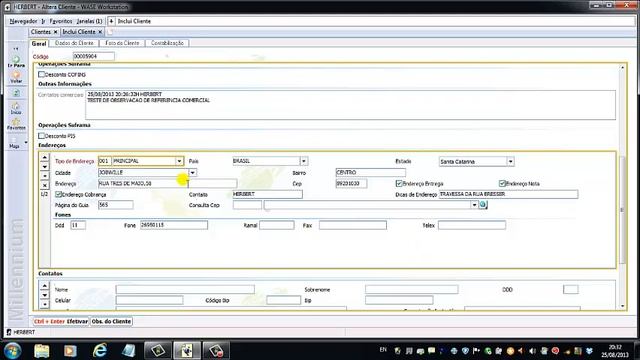Click the Início home sidebar icon
The height and width of the screenshot is (360, 640).
(x=16, y=108)
